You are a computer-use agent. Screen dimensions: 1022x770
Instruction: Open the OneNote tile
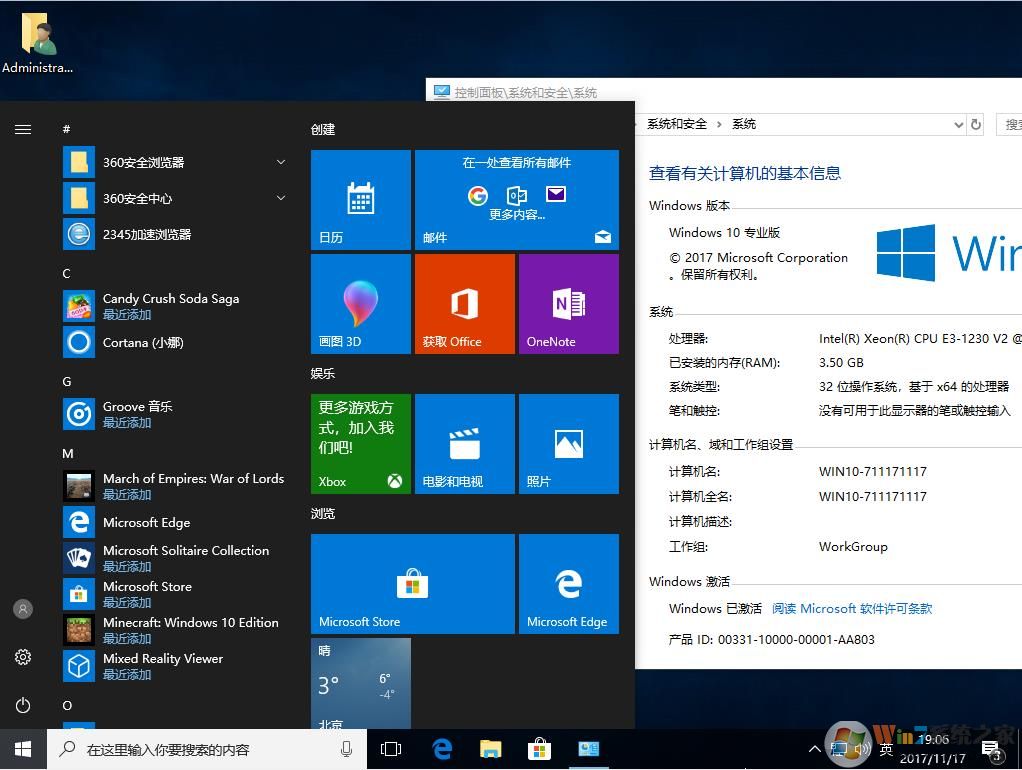(568, 303)
